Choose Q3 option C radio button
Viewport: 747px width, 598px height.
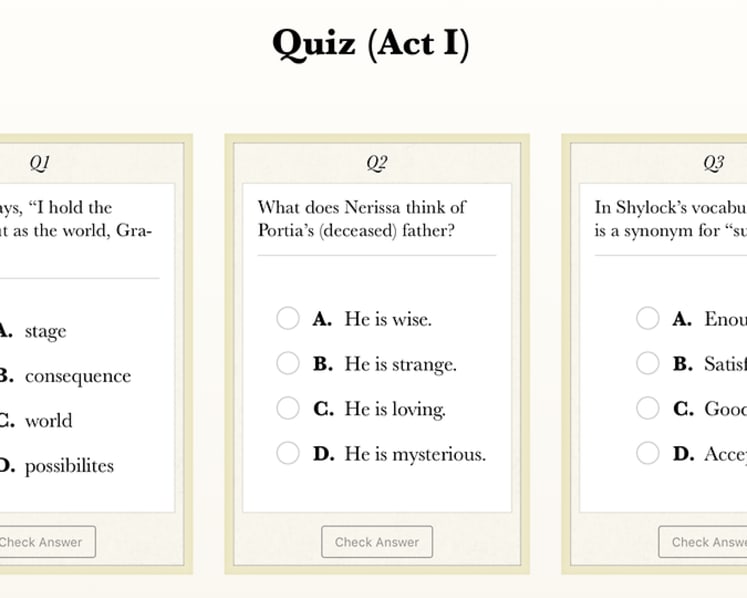click(647, 408)
